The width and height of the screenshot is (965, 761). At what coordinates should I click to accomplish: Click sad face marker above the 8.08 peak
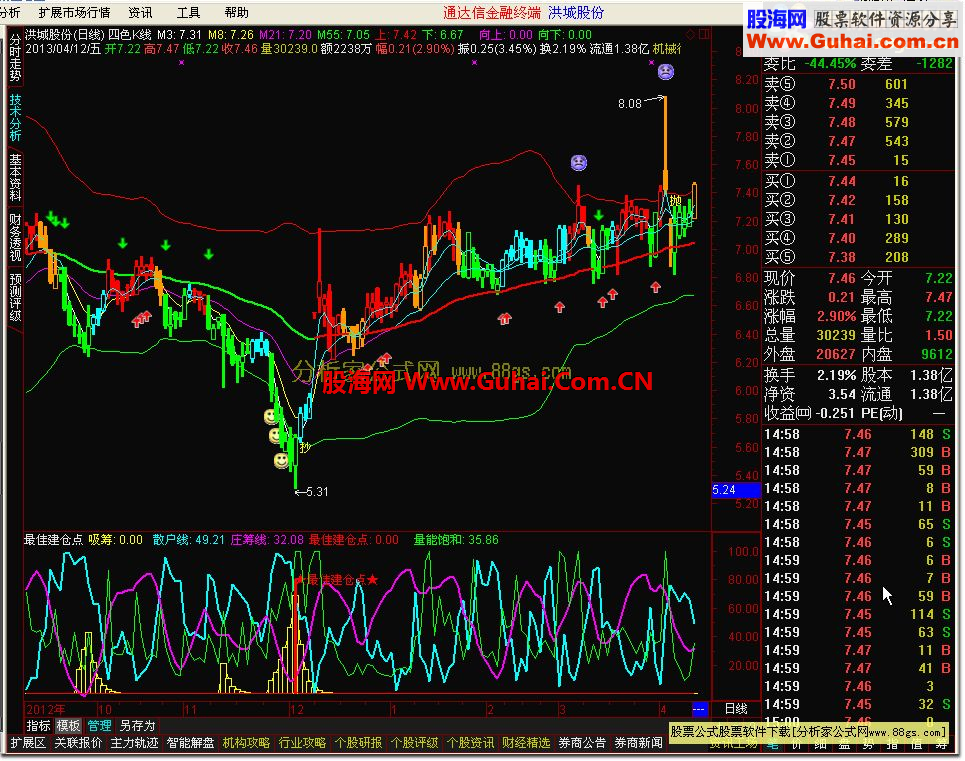[x=666, y=72]
